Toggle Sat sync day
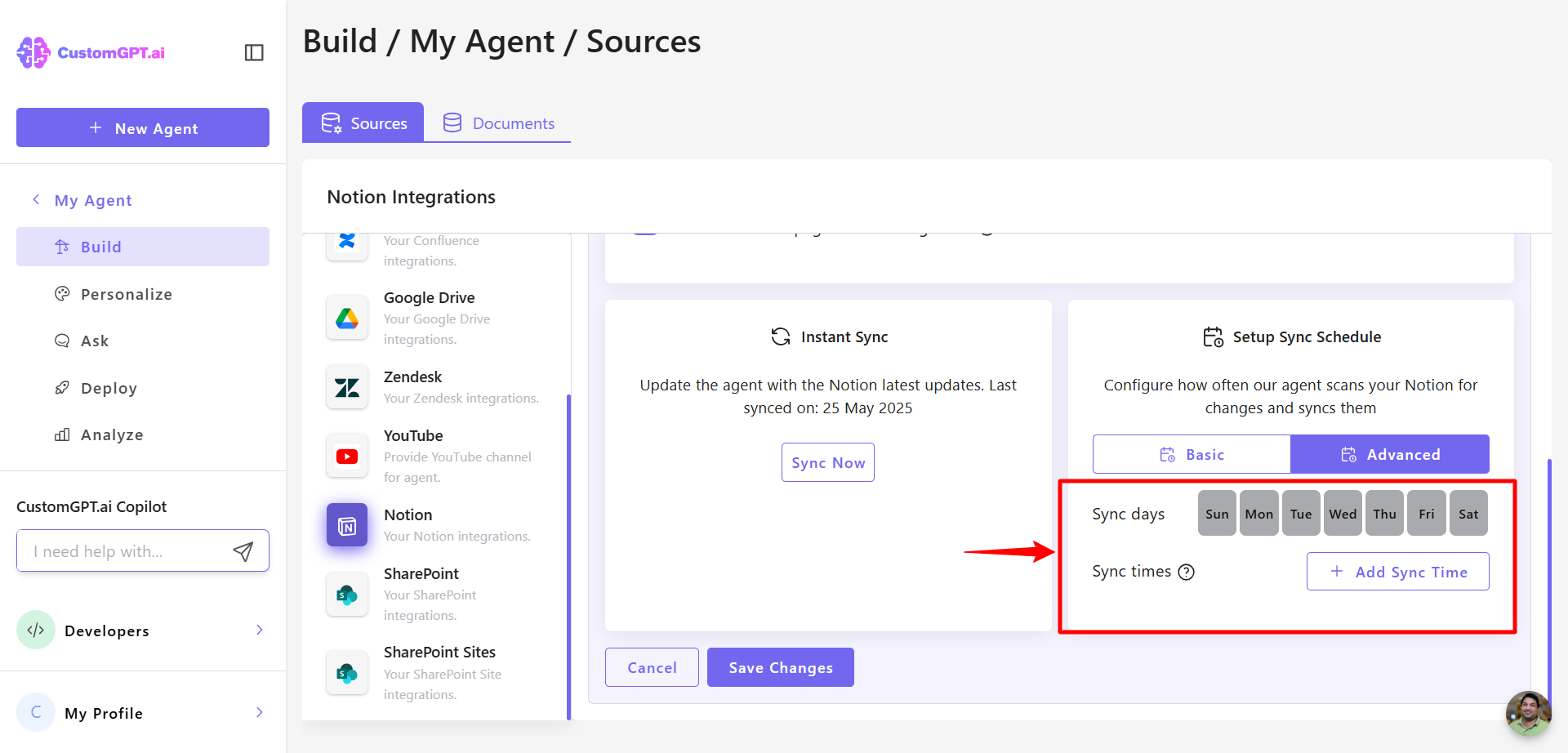Image resolution: width=1568 pixels, height=753 pixels. (x=1468, y=514)
